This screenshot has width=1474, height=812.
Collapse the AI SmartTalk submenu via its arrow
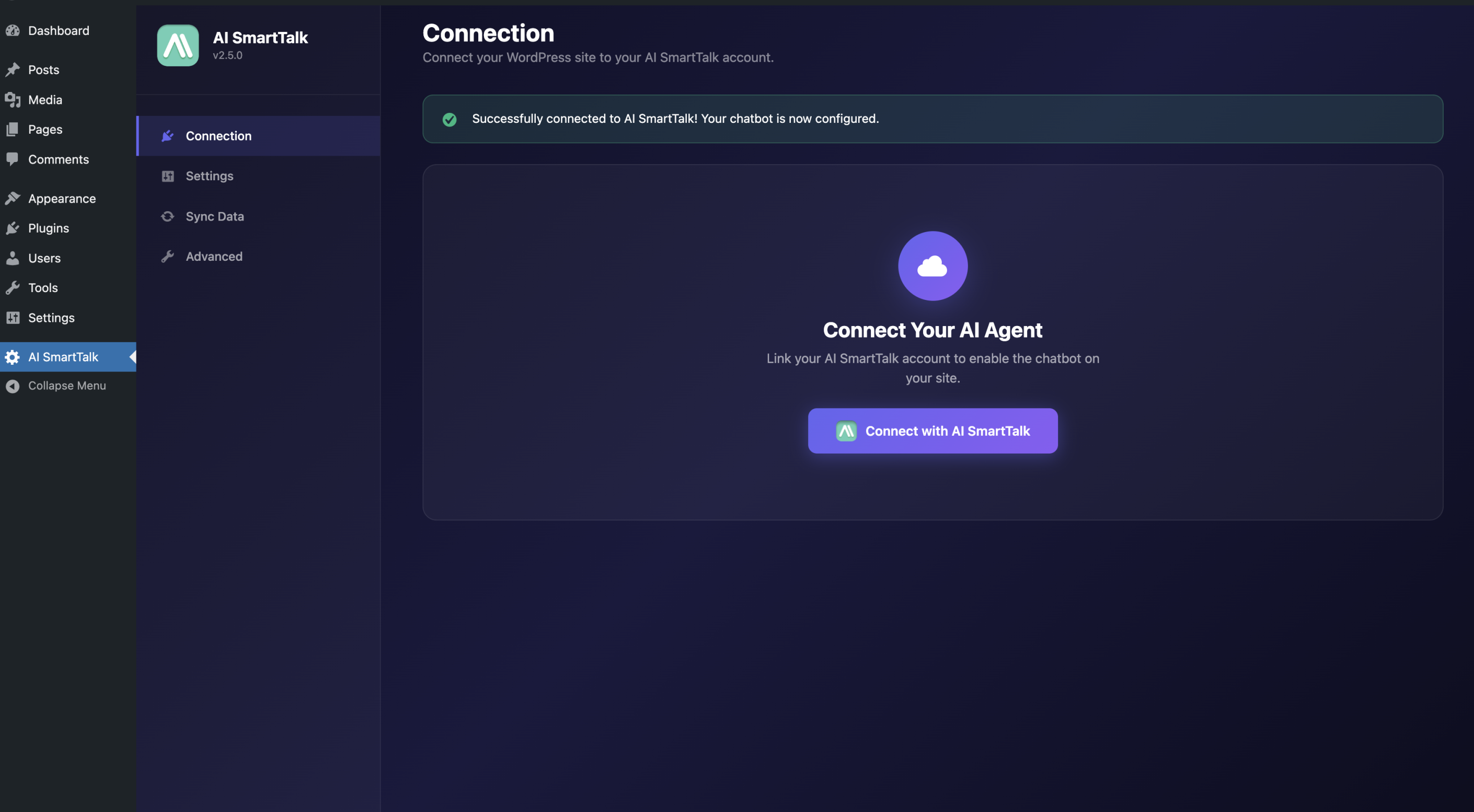coord(133,357)
